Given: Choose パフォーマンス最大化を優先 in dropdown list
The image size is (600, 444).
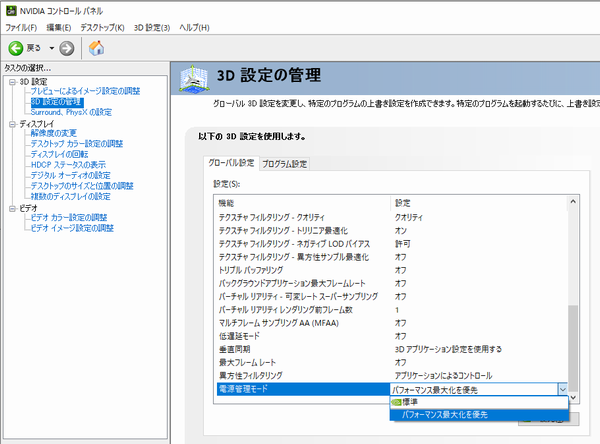Looking at the screenshot, I should click(479, 415).
